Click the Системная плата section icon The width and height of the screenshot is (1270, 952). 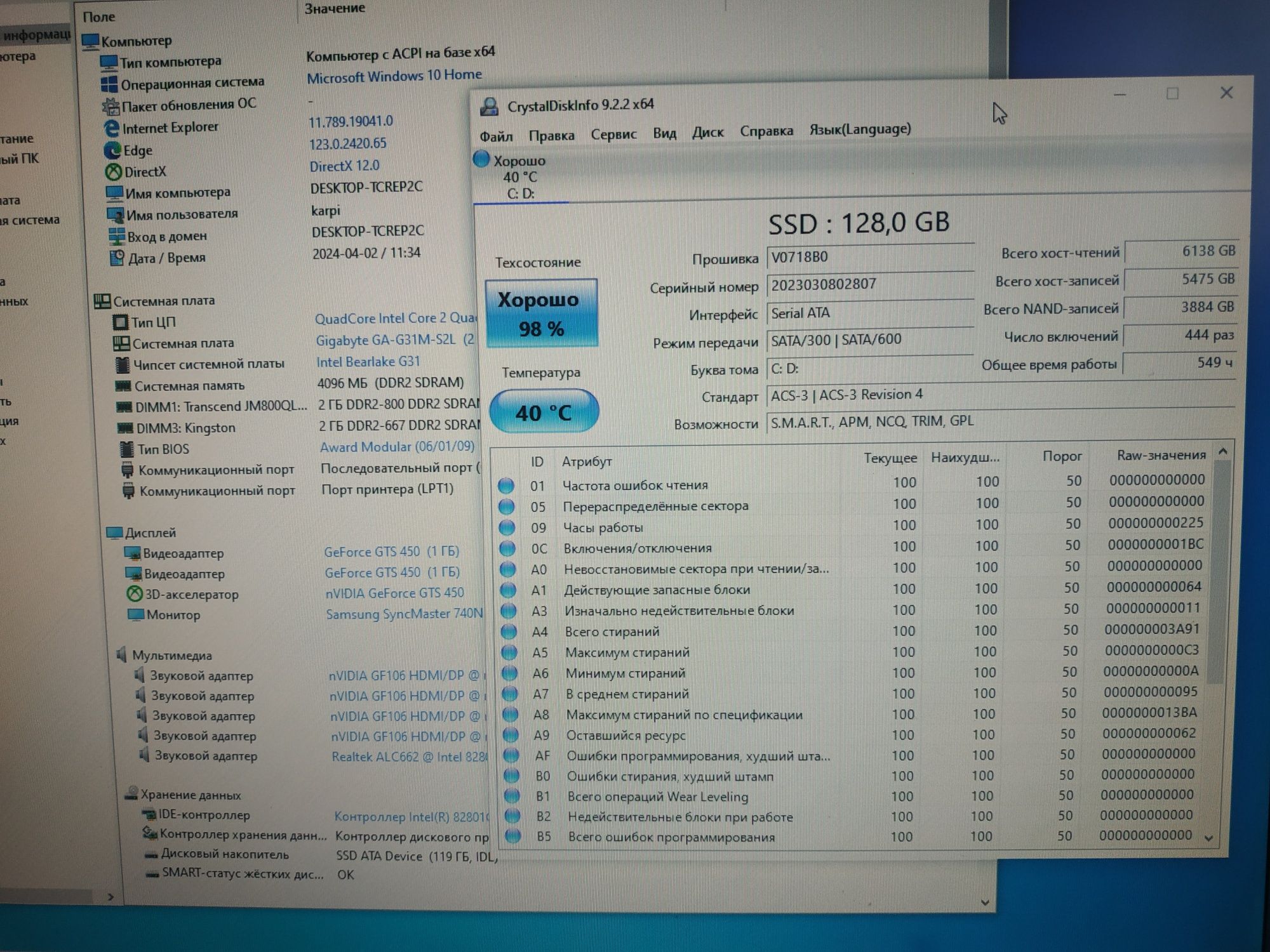pos(102,301)
